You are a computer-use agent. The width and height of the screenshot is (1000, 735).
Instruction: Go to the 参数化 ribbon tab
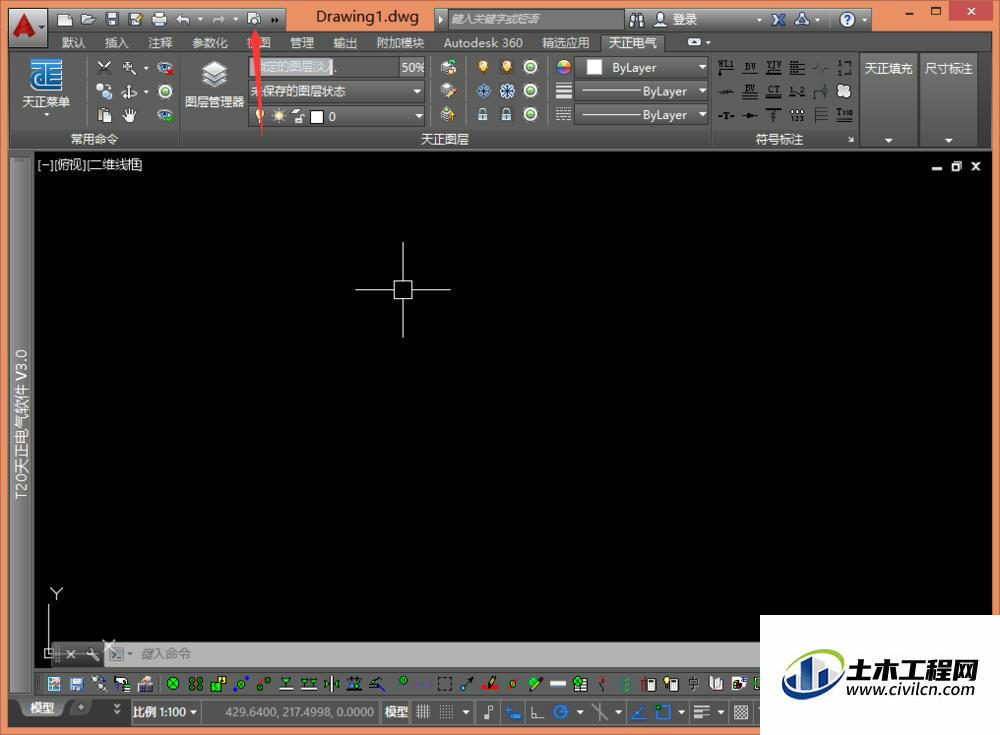[210, 43]
